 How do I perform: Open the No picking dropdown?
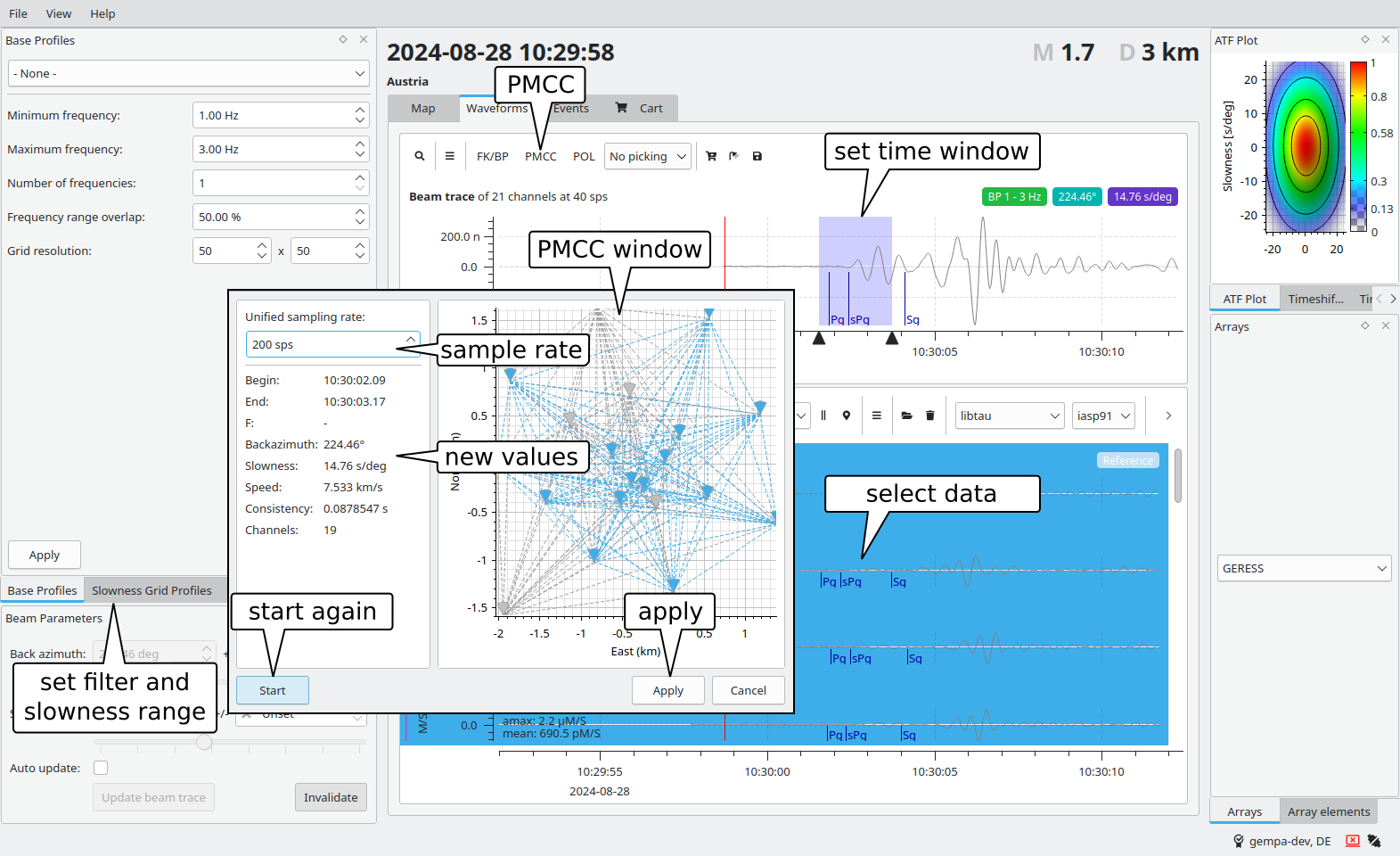coord(648,156)
